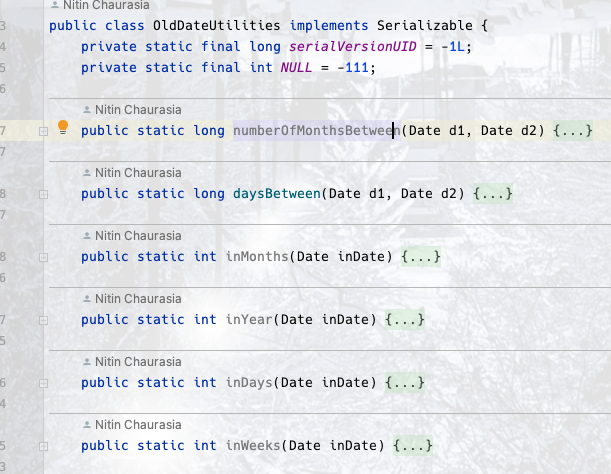This screenshot has width=611, height=474.
Task: Click Nitin Chaurasia author hint above inYear
Action: 138,299
